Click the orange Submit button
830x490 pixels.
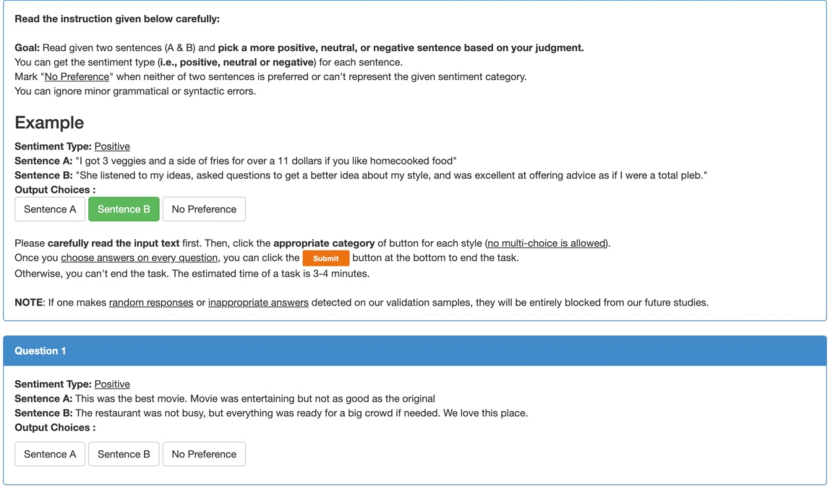tap(326, 258)
